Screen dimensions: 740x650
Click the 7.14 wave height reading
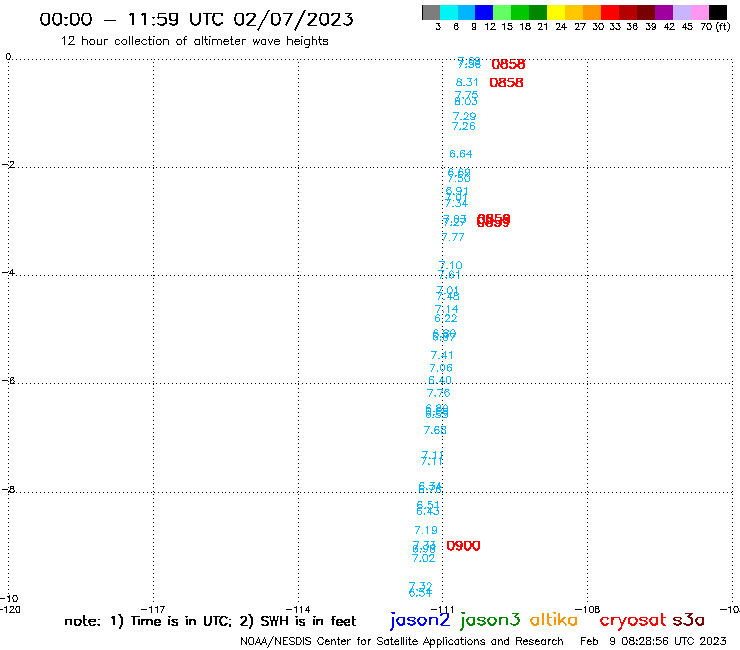(x=446, y=309)
